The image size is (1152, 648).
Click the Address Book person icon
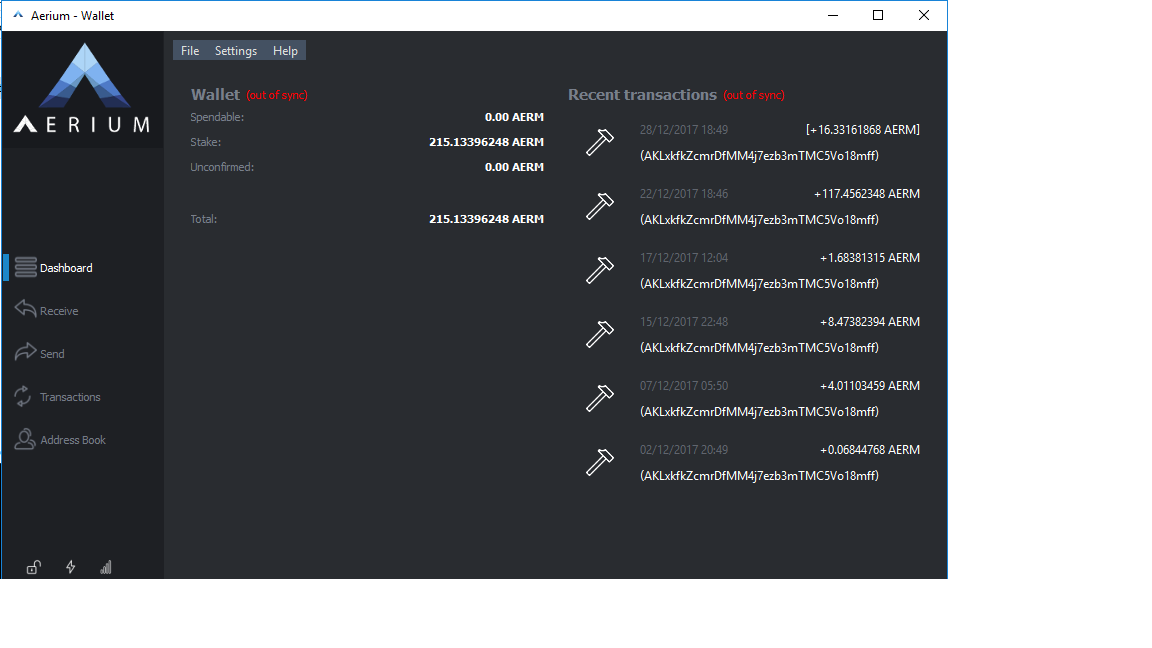24,439
